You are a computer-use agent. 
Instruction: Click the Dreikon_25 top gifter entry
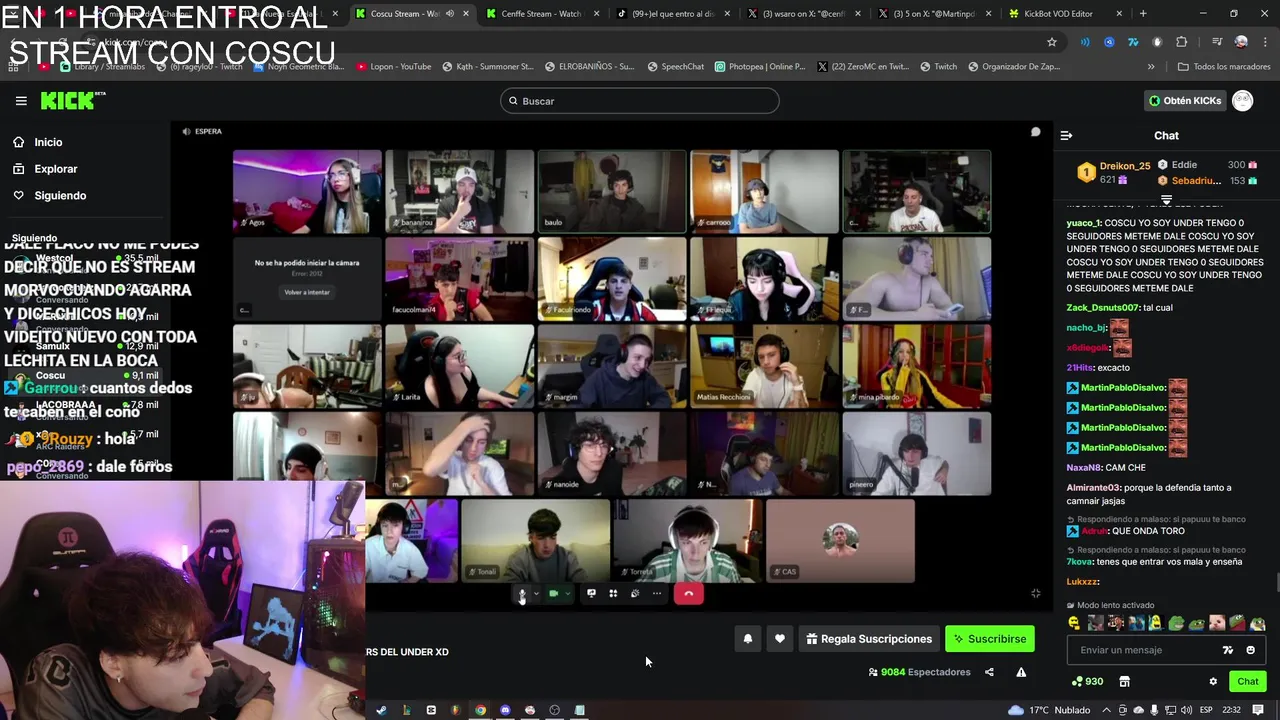tap(1112, 172)
